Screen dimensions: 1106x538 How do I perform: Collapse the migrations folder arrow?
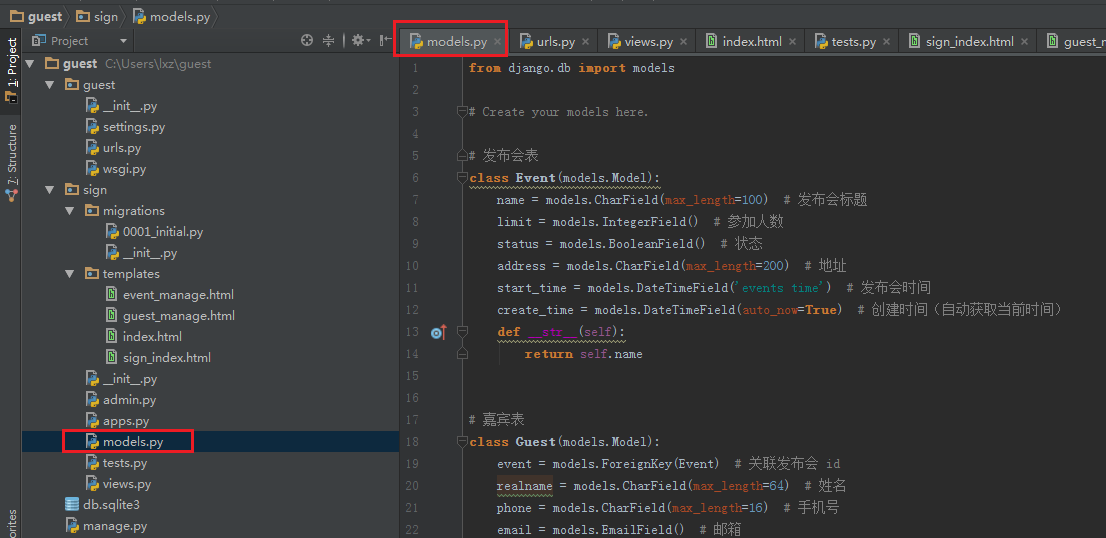pyautogui.click(x=69, y=211)
